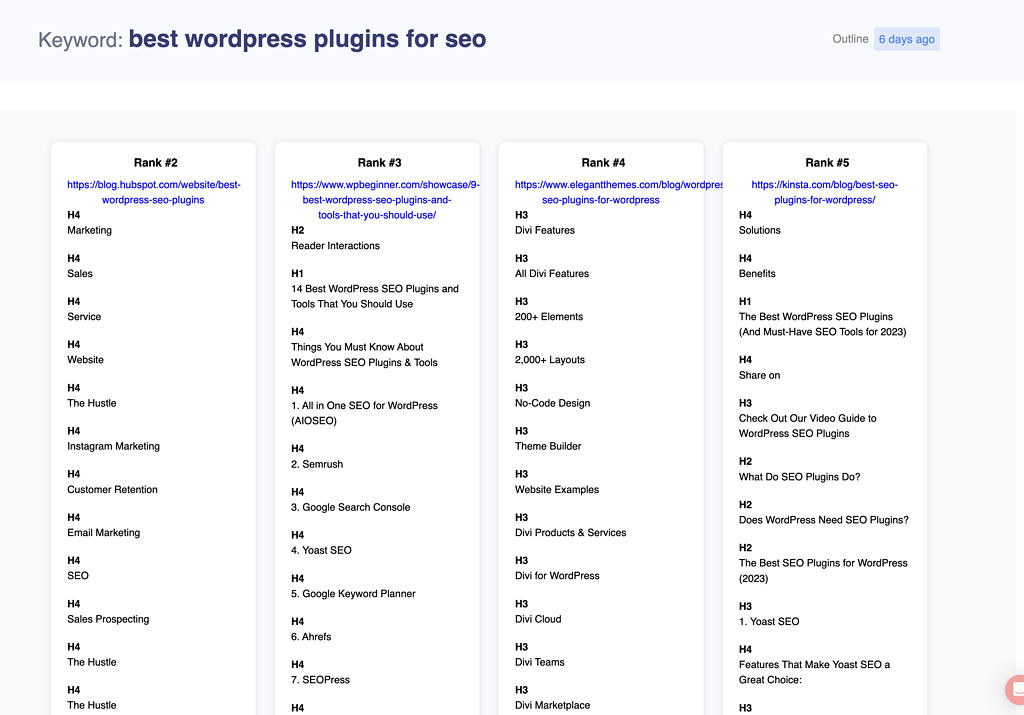
Task: Click "Things You Must Know About WordPress SEO Plugins"
Action: pos(364,355)
